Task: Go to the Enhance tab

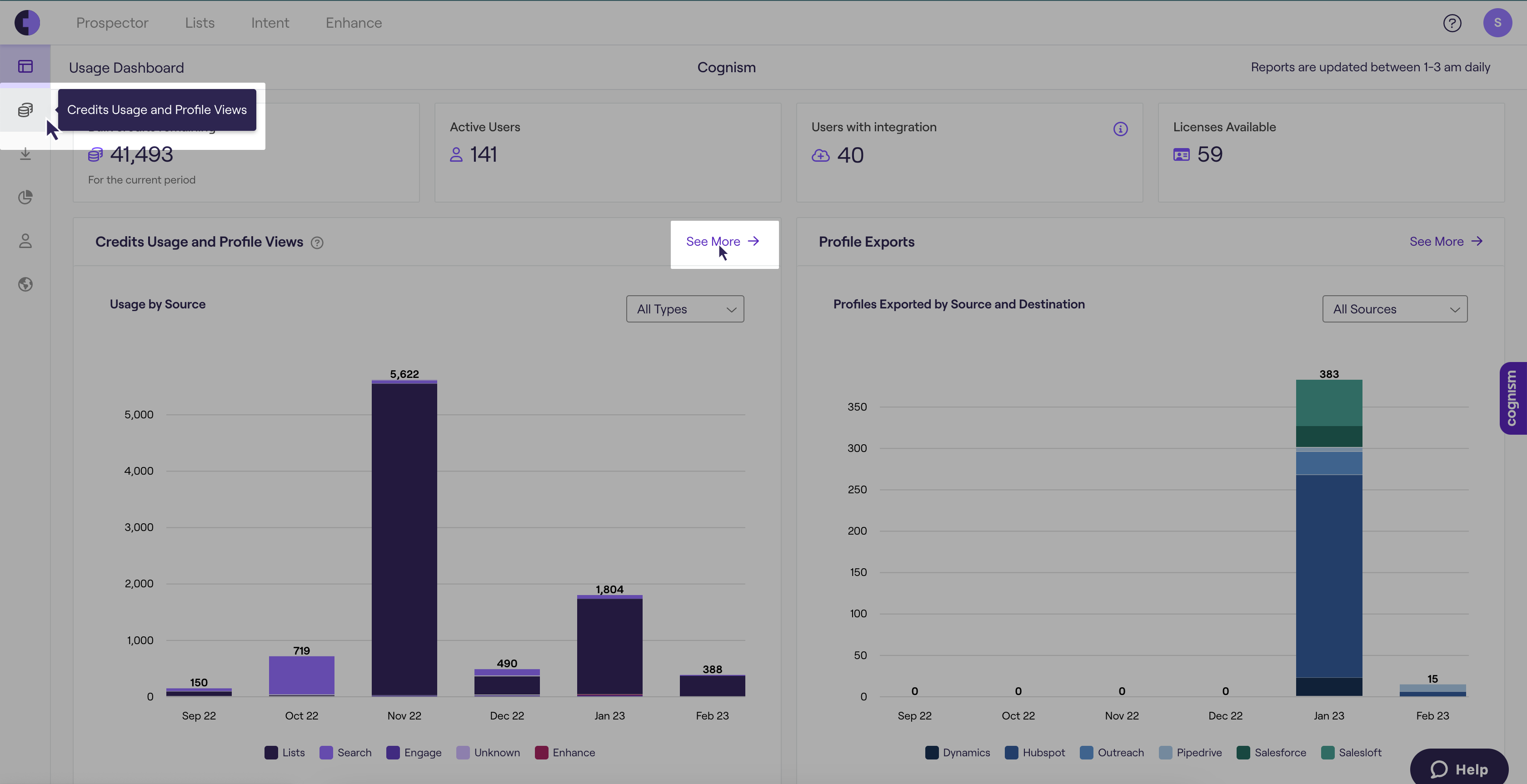Action: tap(354, 23)
